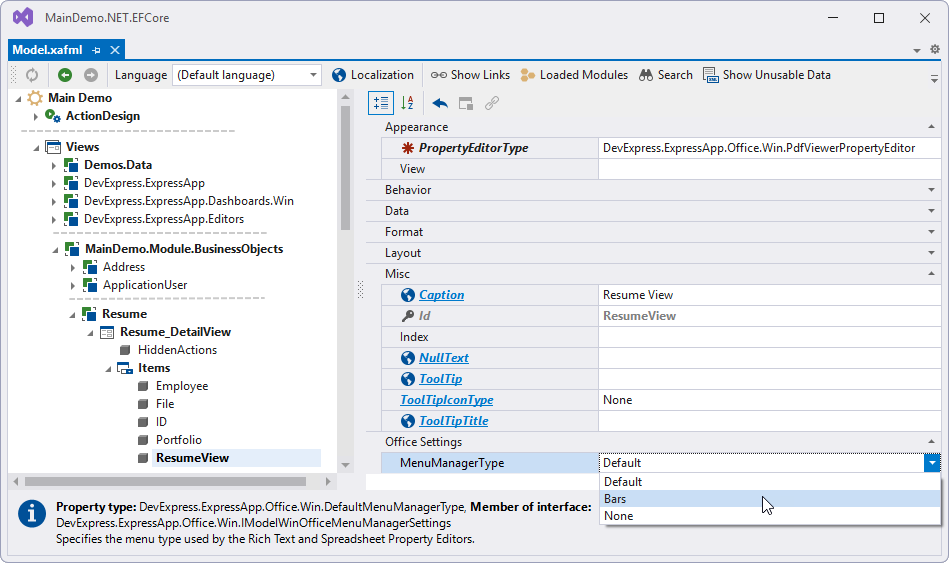Click the ToolTipTitle property link
The height and width of the screenshot is (563, 949).
click(x=454, y=421)
